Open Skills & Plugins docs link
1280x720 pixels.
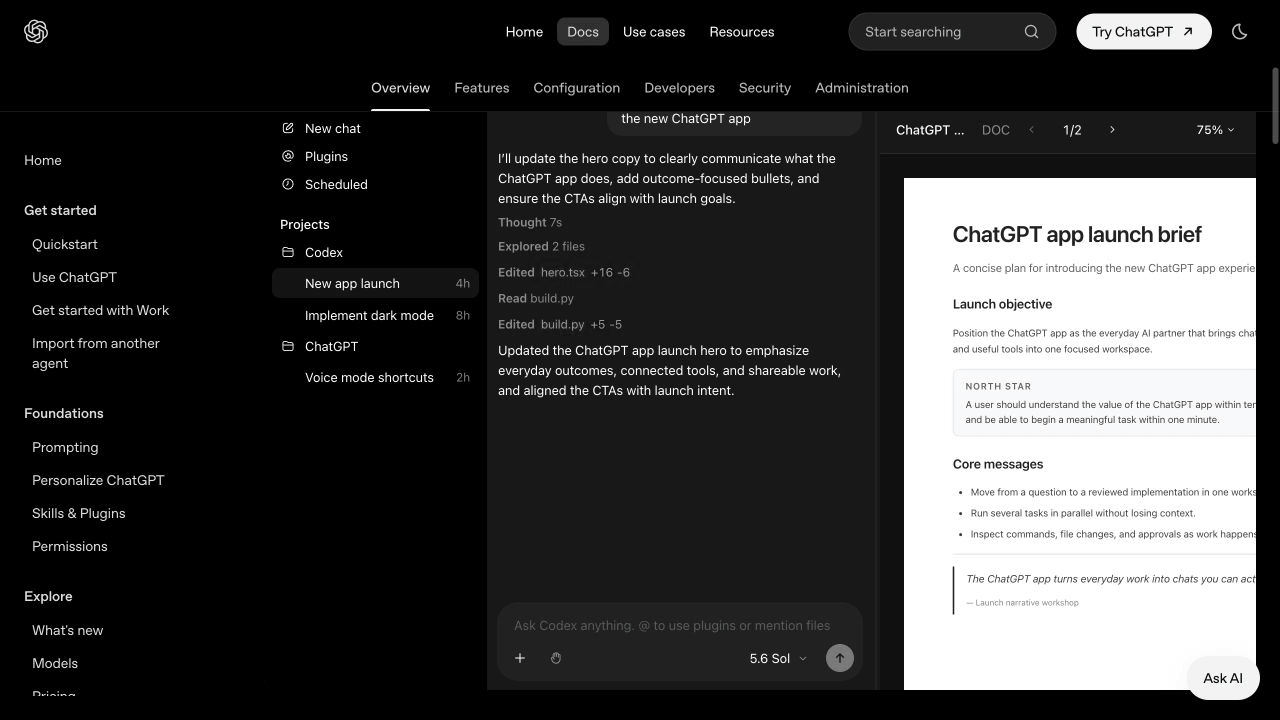pos(79,513)
